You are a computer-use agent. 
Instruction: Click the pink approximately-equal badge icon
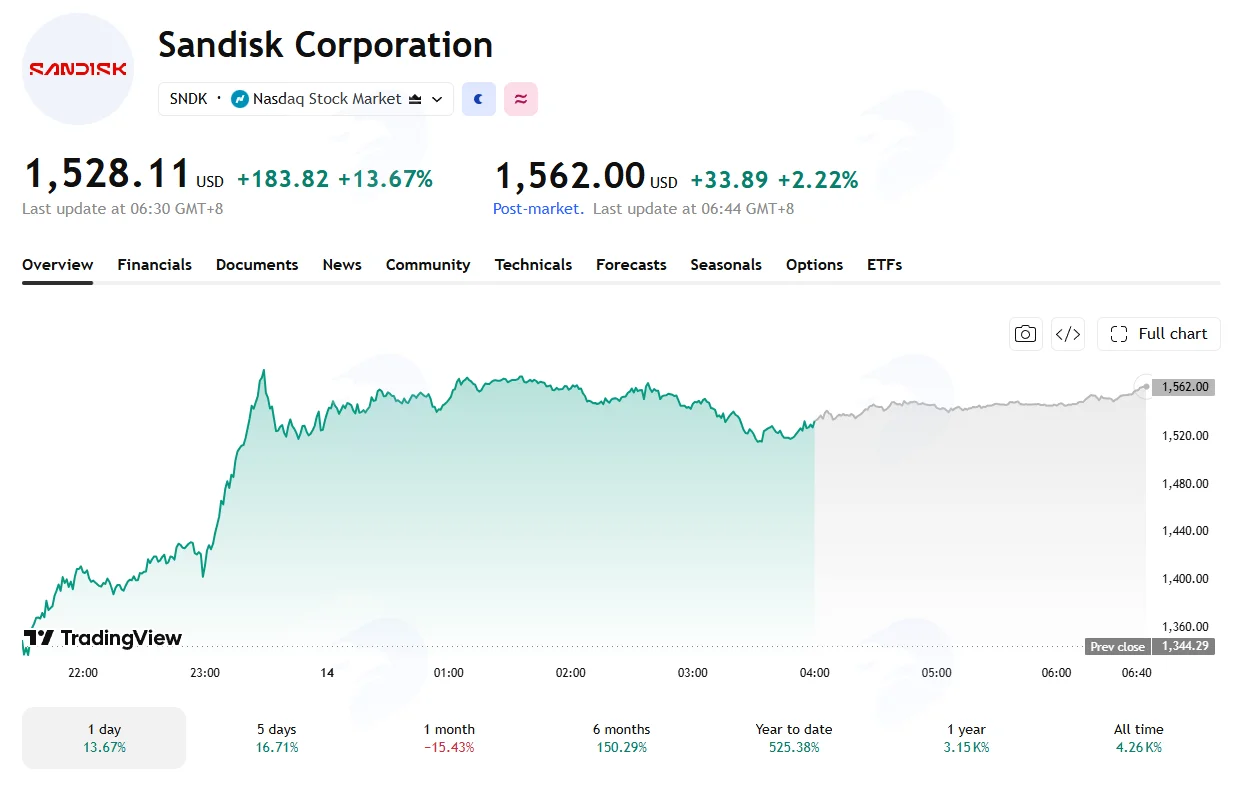click(521, 99)
